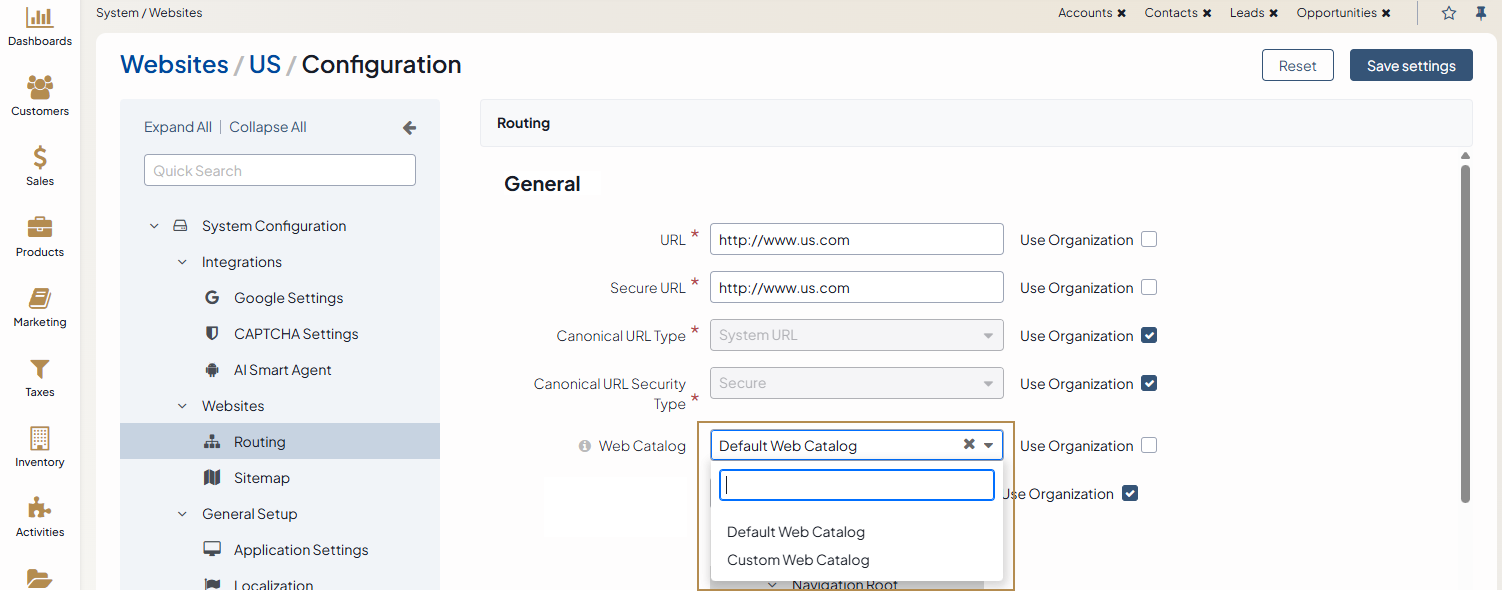The width and height of the screenshot is (1502, 591).
Task: Open the Customers sidebar menu
Action: coord(40,88)
